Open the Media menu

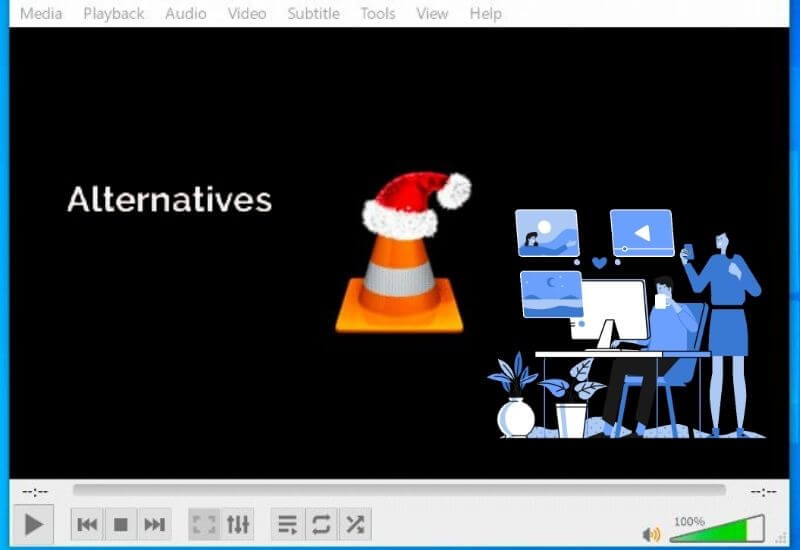[41, 13]
